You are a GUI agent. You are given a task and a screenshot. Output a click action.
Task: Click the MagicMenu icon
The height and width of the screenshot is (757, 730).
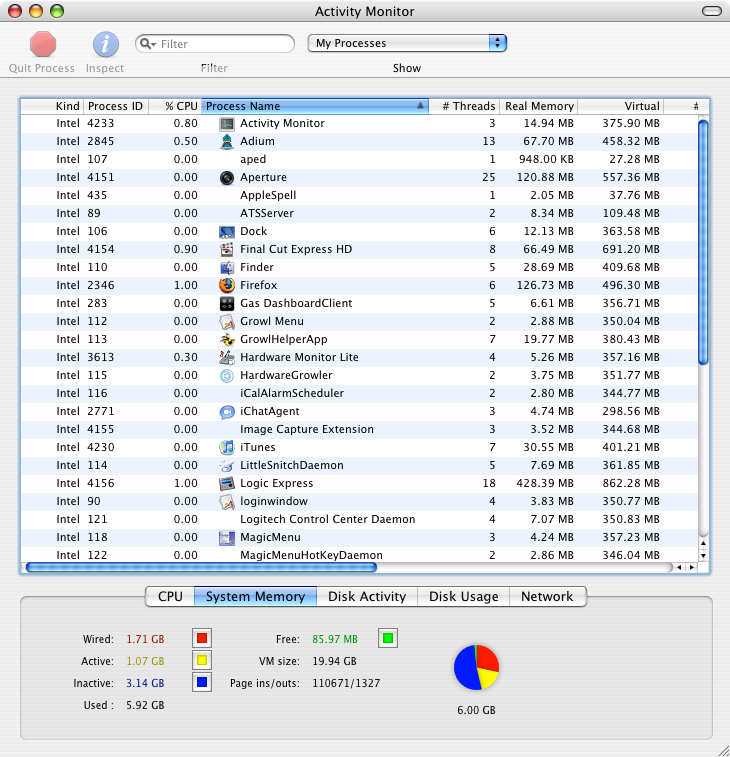(x=226, y=537)
